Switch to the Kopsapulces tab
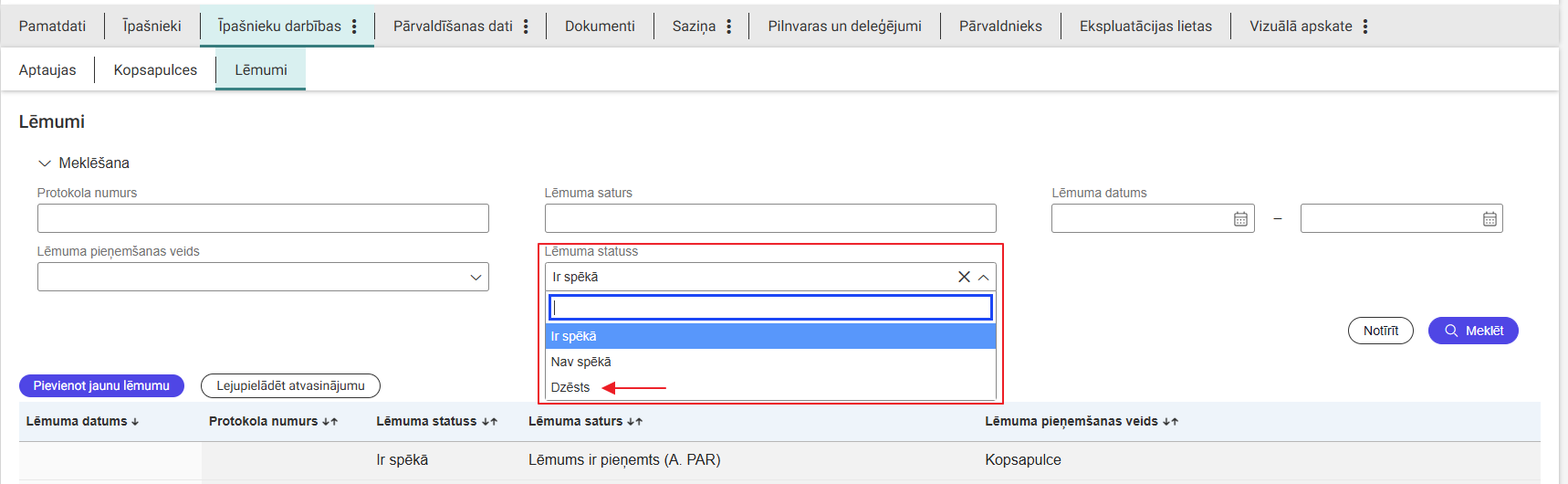This screenshot has width=1568, height=484. click(x=155, y=70)
